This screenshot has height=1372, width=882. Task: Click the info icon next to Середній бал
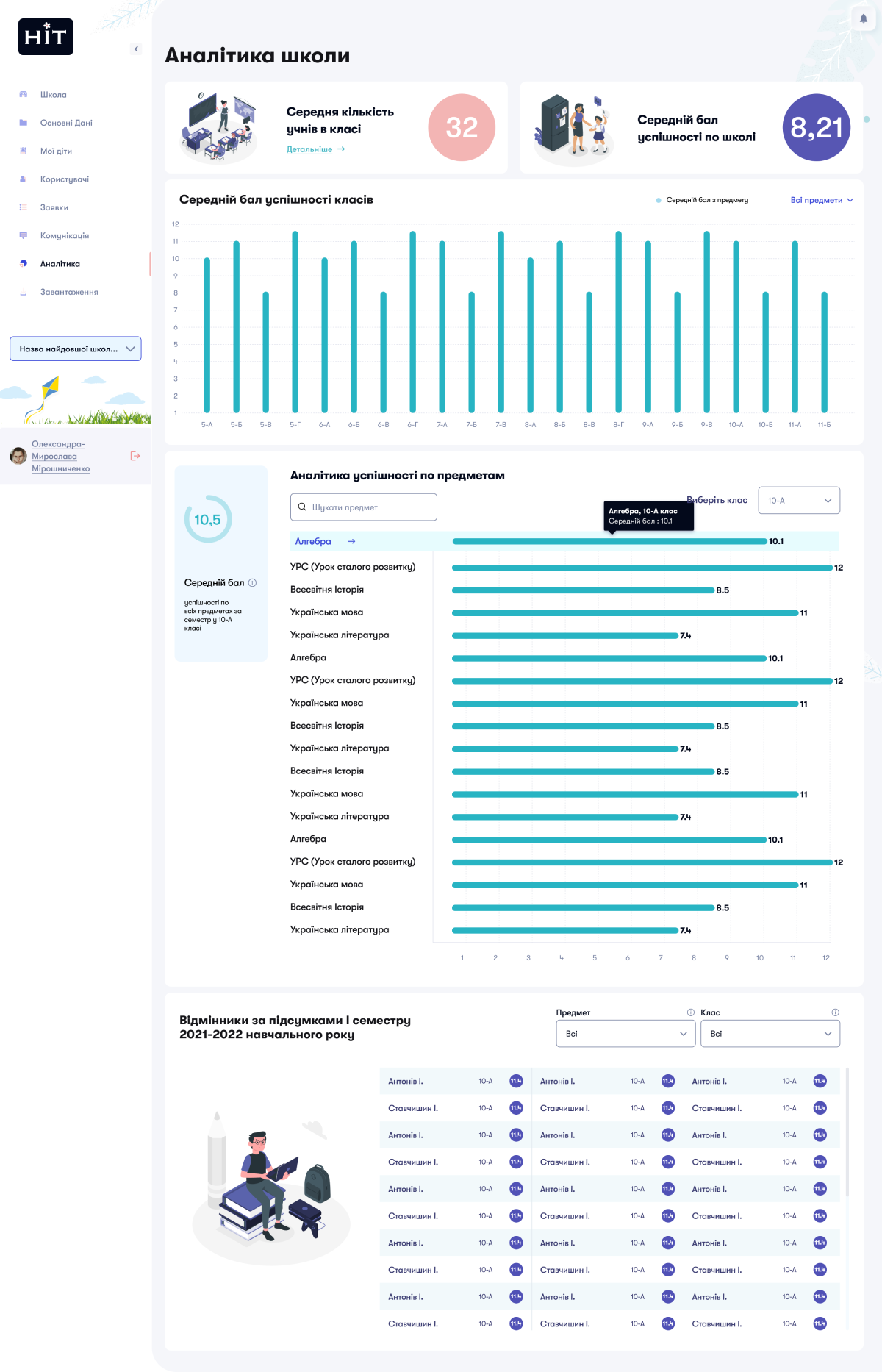[x=252, y=582]
